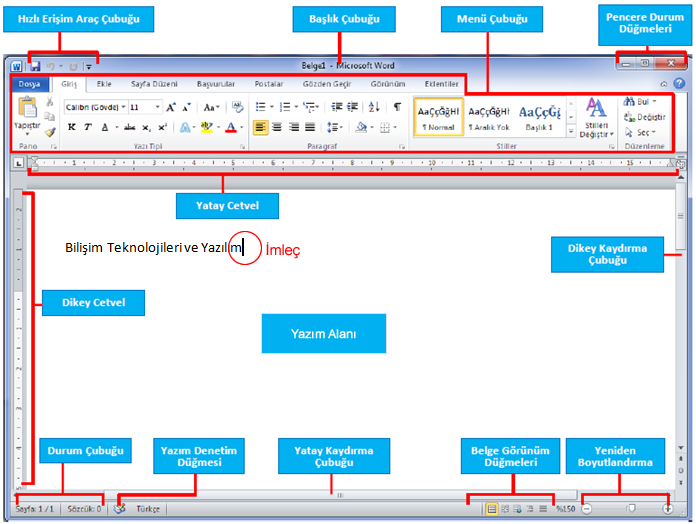Show paragraph marks with the ¶ icon
This screenshot has height=524, width=696.
397,106
